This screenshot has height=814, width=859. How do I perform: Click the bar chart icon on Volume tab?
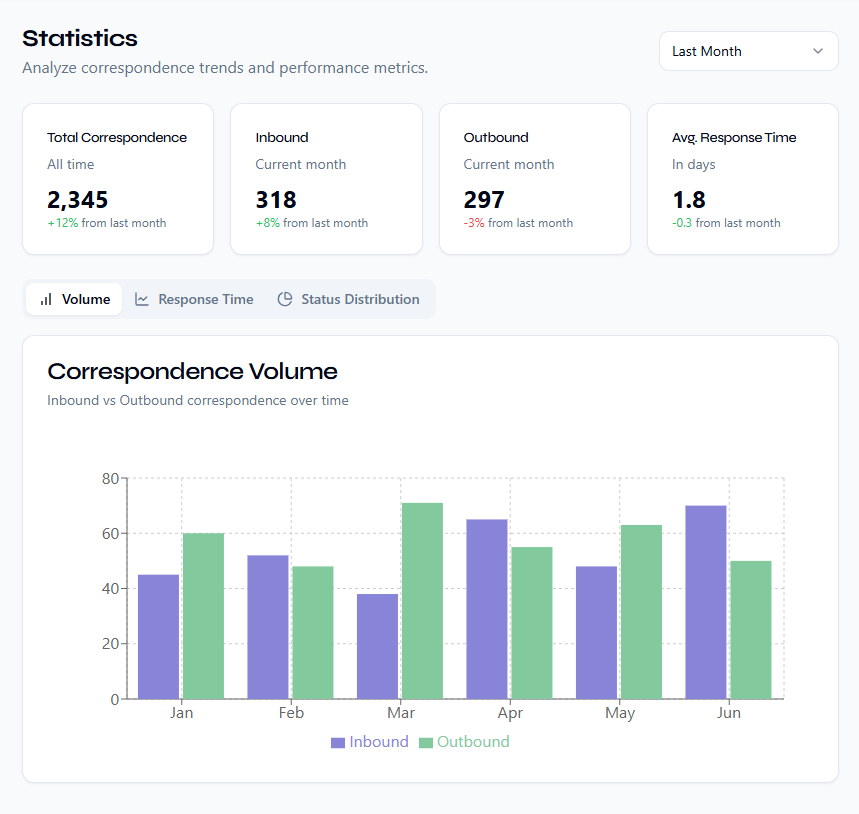(46, 299)
